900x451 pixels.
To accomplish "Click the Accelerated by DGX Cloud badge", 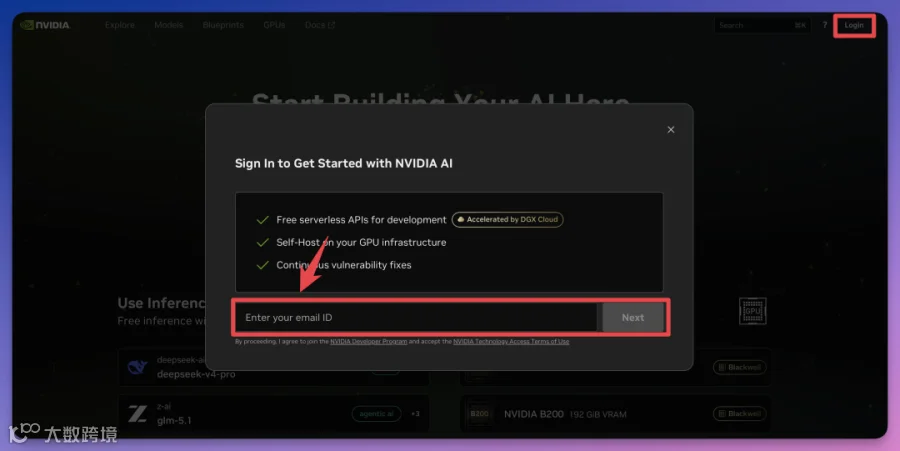I will coord(507,220).
